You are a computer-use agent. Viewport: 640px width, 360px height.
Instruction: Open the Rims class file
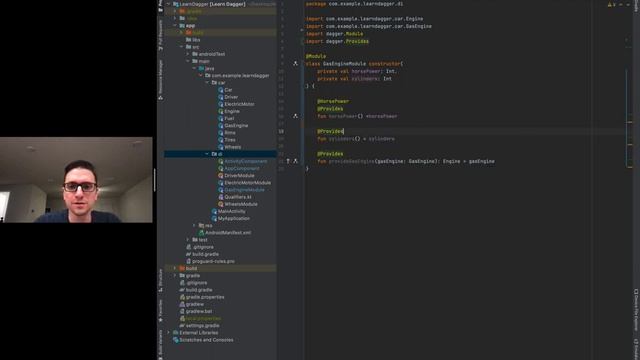(x=227, y=133)
